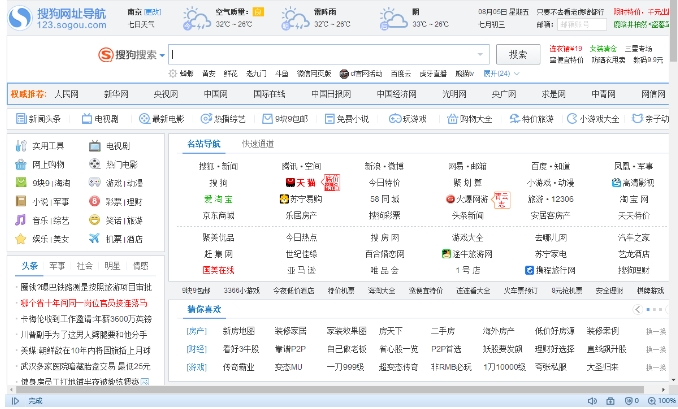Screen dimensions: 678x409
Task: Click the 七日天气 weather link
Action: 141,24
